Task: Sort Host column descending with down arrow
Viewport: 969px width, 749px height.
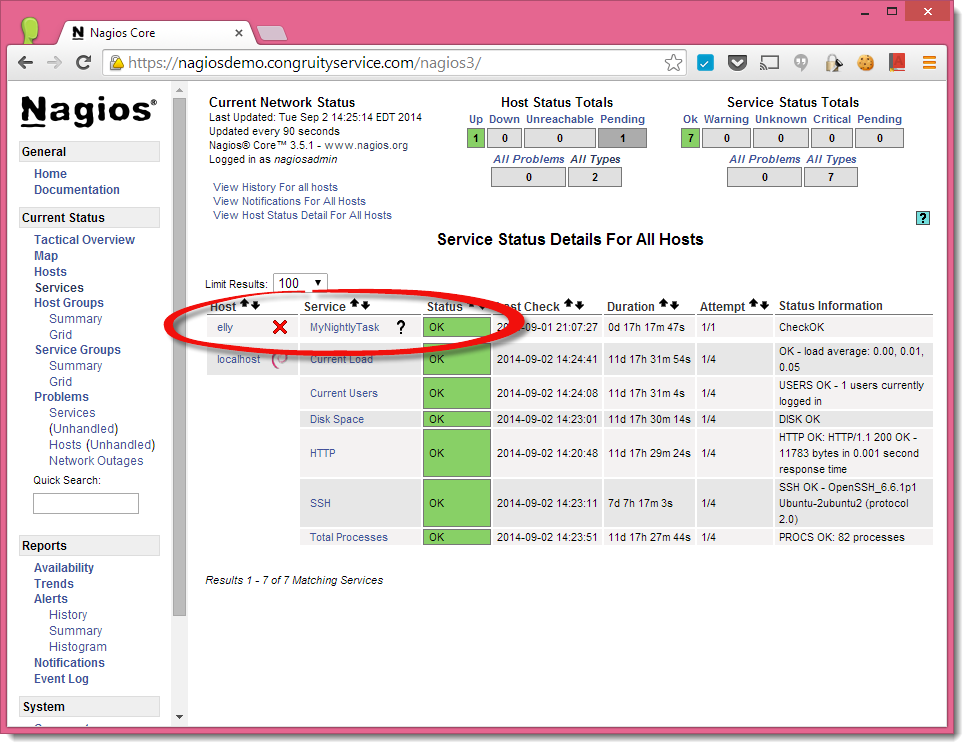Action: pyautogui.click(x=255, y=305)
